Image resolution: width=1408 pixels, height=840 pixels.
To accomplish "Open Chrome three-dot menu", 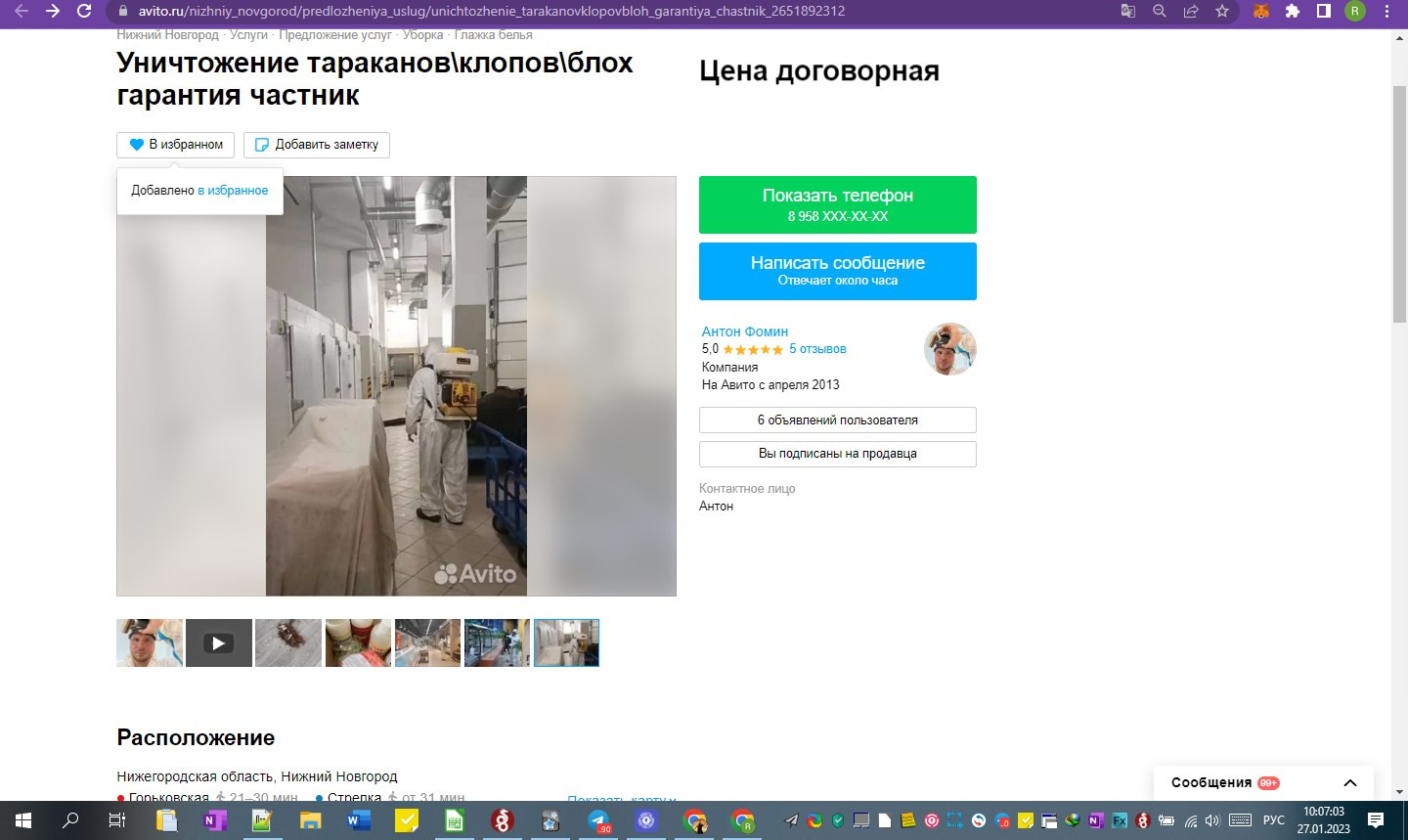I will pyautogui.click(x=1386, y=11).
